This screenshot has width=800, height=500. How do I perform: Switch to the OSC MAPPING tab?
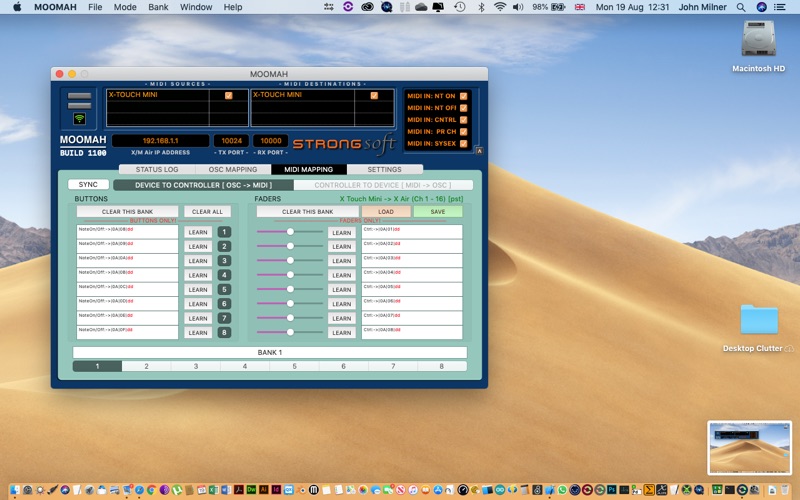(233, 170)
